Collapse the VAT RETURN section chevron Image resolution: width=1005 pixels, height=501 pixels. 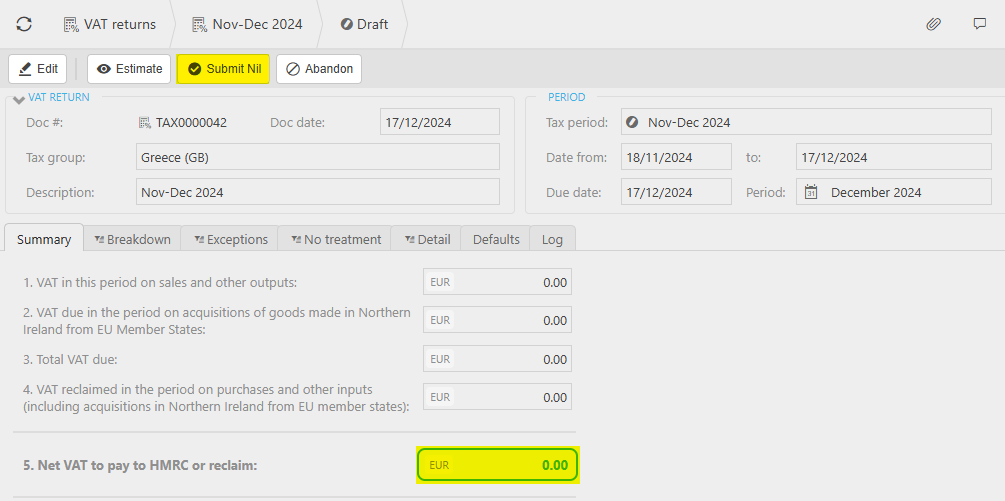click(x=19, y=99)
